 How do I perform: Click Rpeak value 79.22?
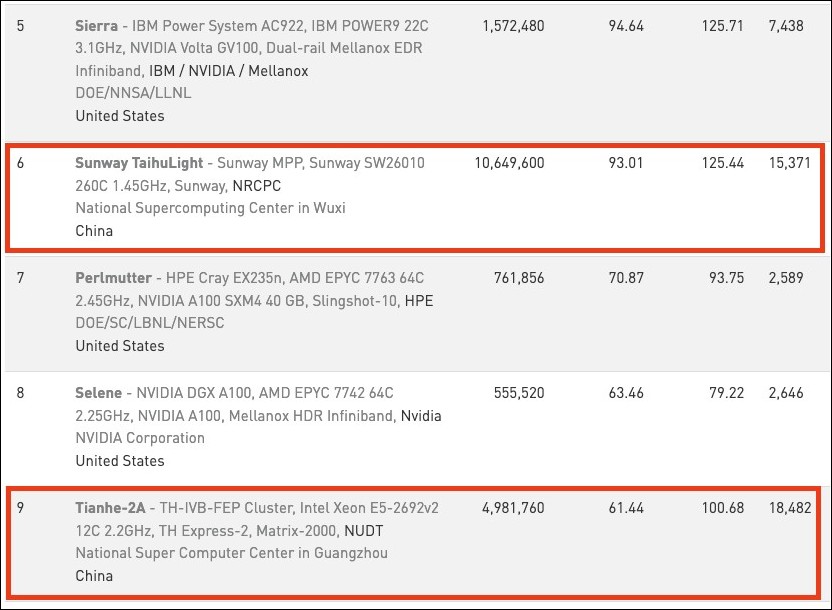point(726,393)
